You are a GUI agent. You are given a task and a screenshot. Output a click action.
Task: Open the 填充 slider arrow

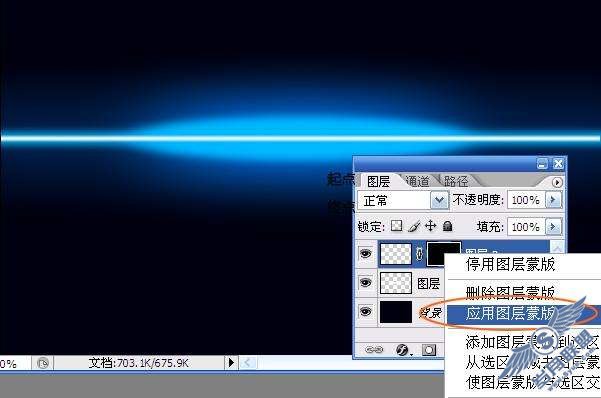(553, 227)
